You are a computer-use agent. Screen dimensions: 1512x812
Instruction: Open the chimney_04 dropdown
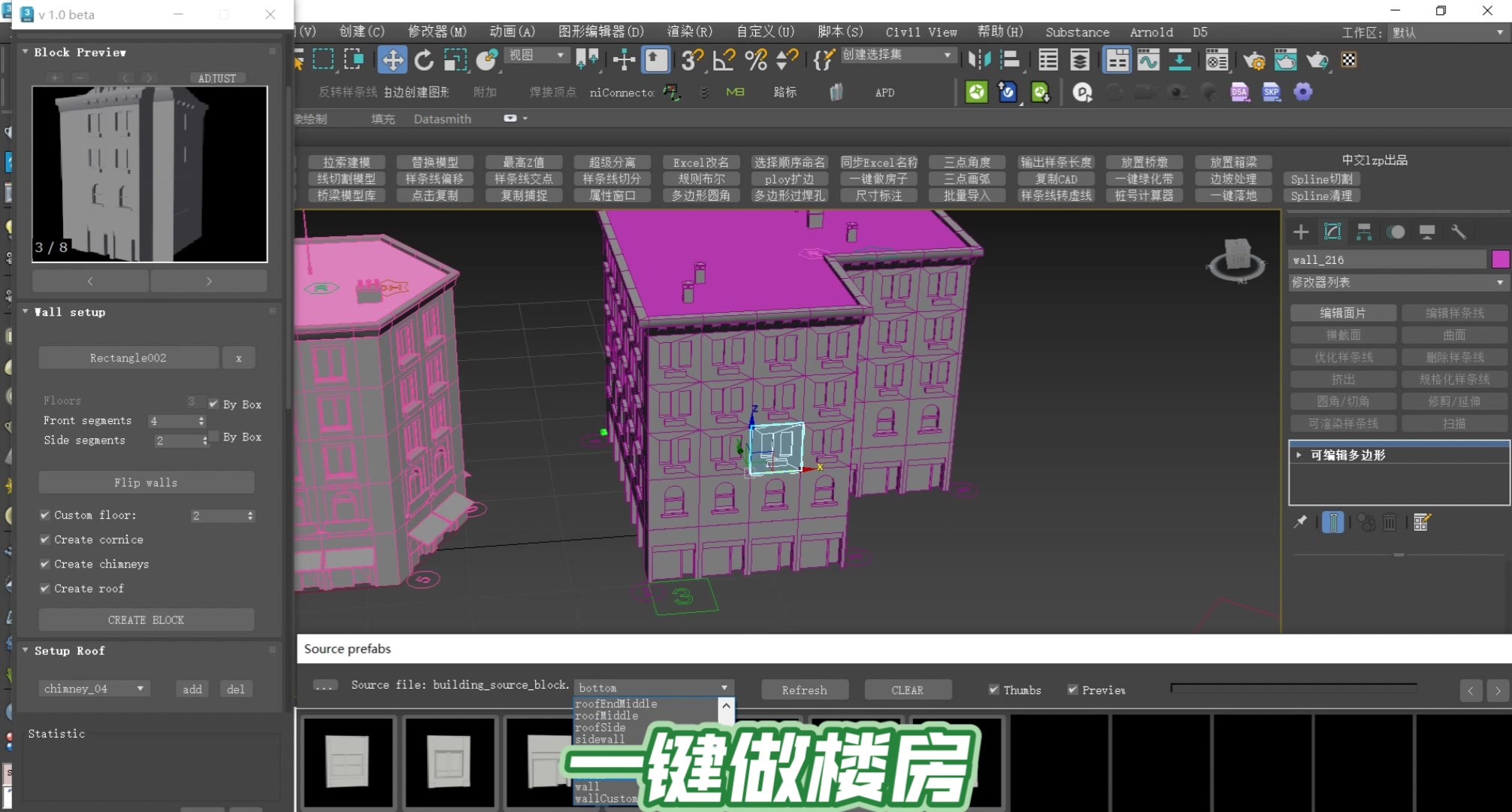[139, 688]
